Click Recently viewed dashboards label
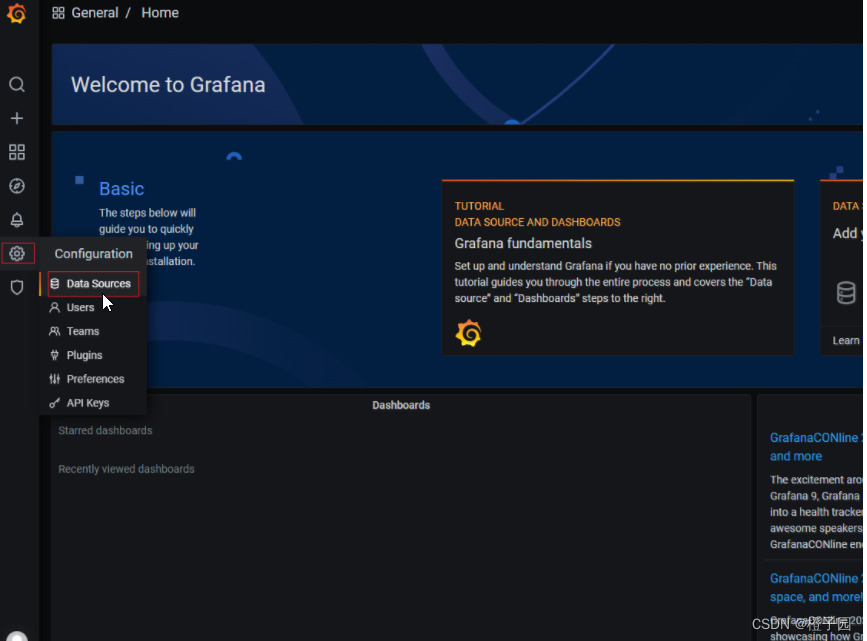This screenshot has width=867, height=641. click(126, 469)
